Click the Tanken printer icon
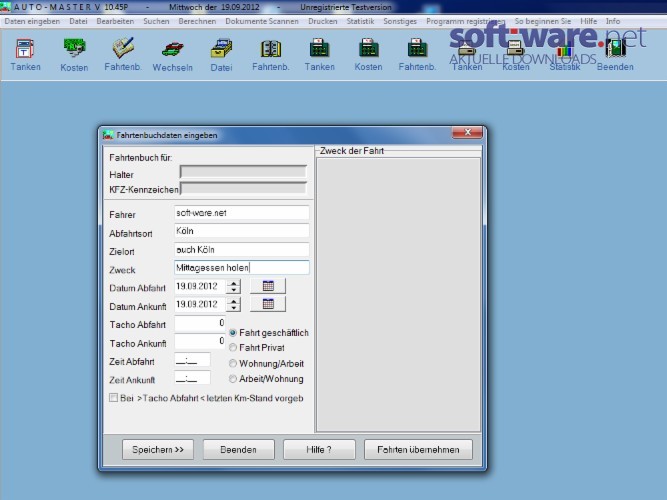 click(467, 48)
